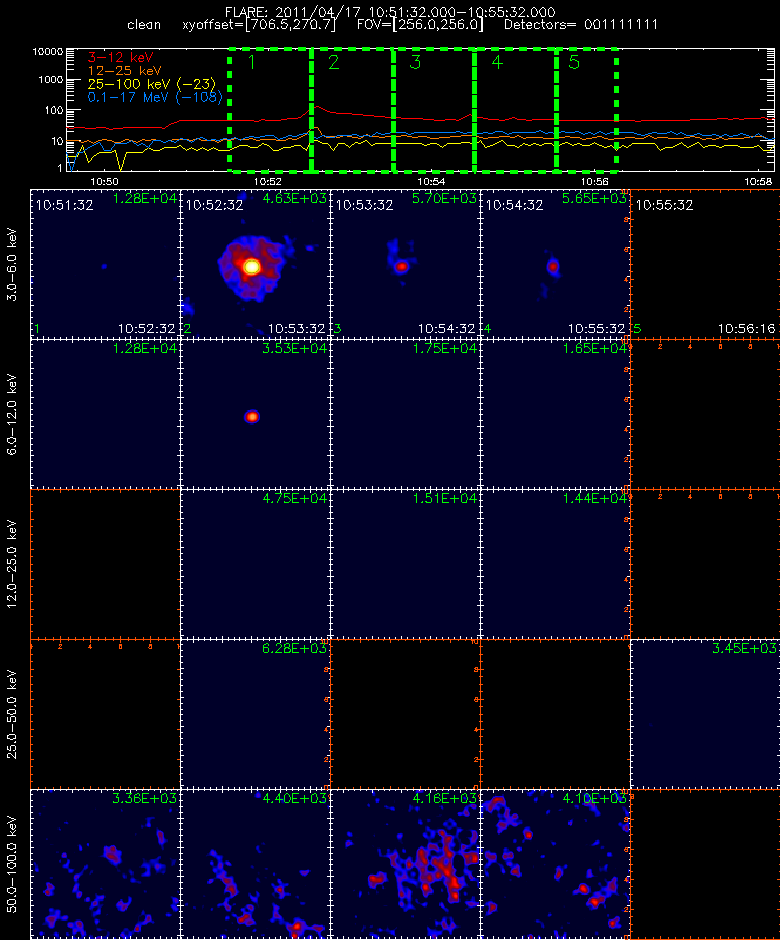Open the 6.0-12.0 keV image with 1.75E+04 peak
Image resolution: width=780 pixels, height=940 pixels.
click(405, 414)
